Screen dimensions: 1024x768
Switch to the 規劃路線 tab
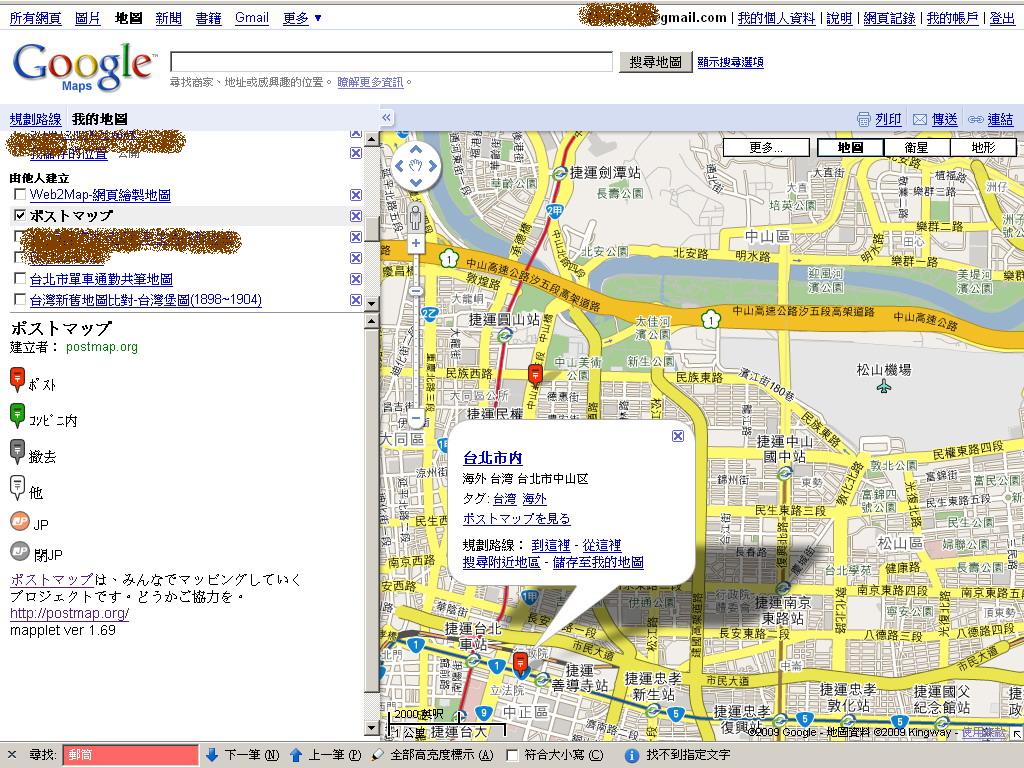[x=34, y=118]
